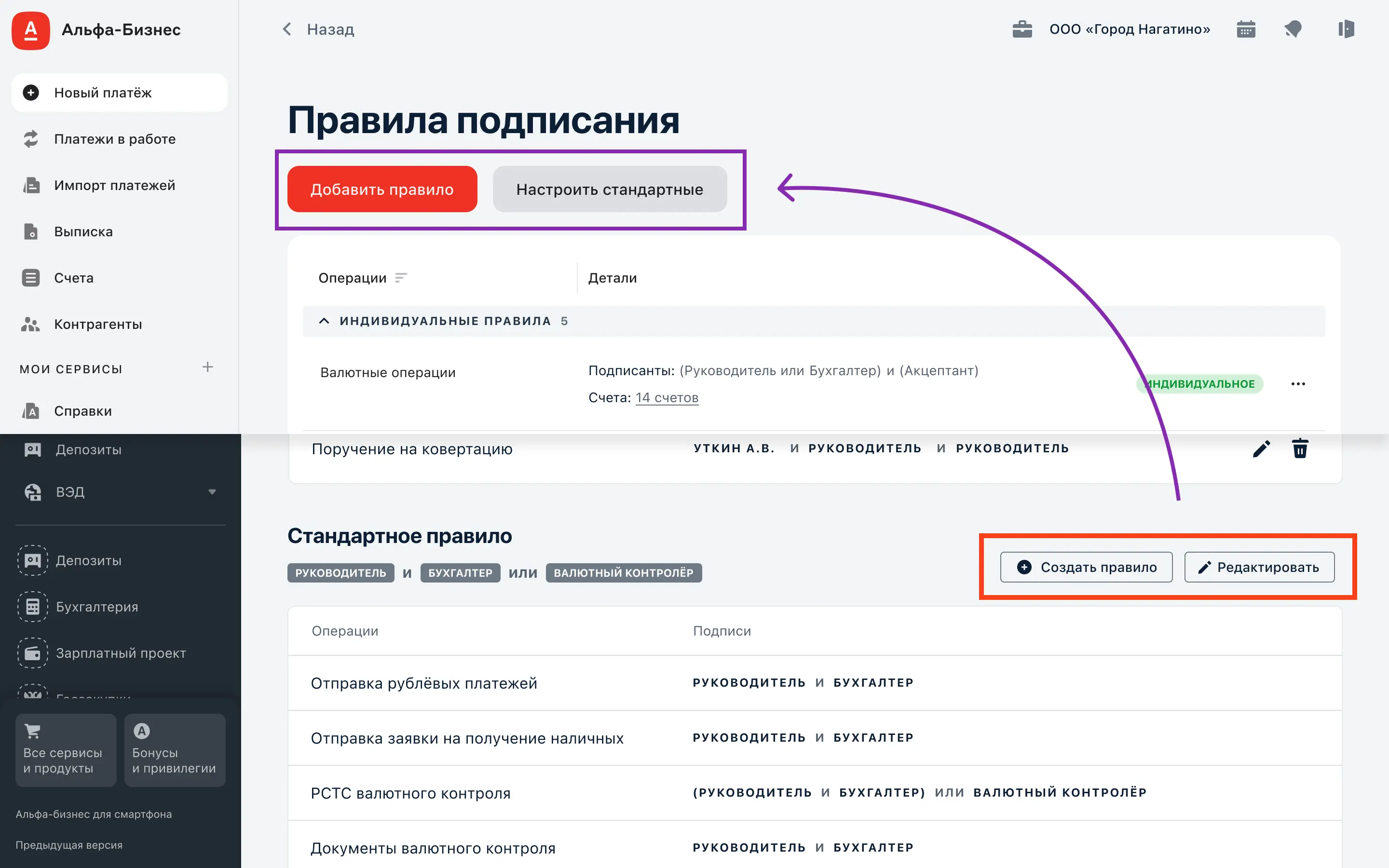This screenshot has width=1389, height=868.
Task: Delete the conversion order rule with the trash icon
Action: click(1299, 449)
